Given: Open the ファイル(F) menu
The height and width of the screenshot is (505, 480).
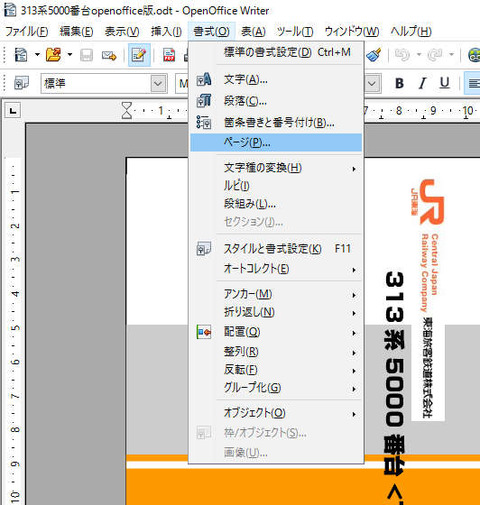Looking at the screenshot, I should (27, 32).
